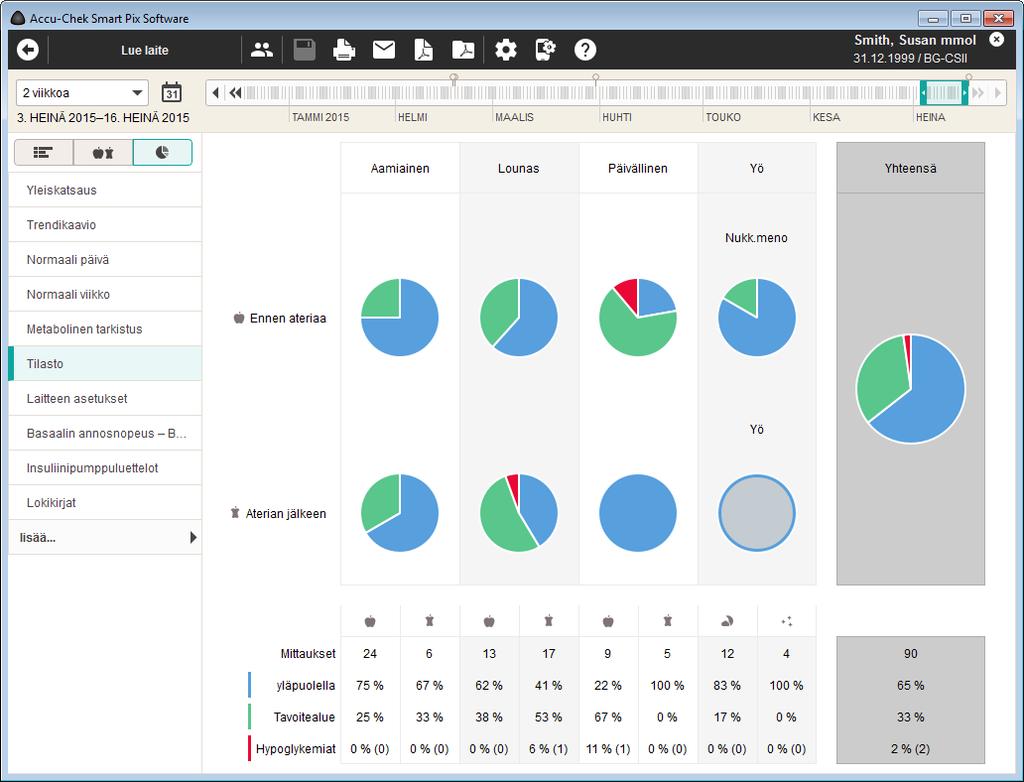Click the Aterian jälkeen row label

click(285, 513)
